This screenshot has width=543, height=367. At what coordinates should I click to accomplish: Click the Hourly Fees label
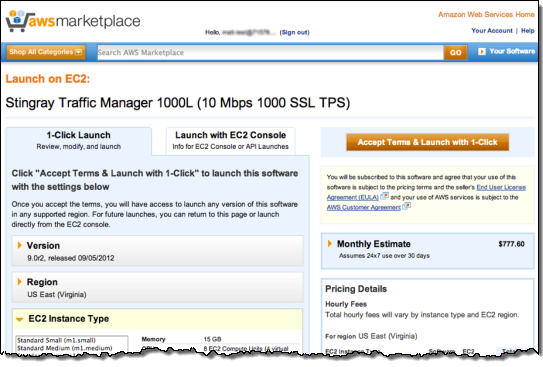pyautogui.click(x=346, y=304)
